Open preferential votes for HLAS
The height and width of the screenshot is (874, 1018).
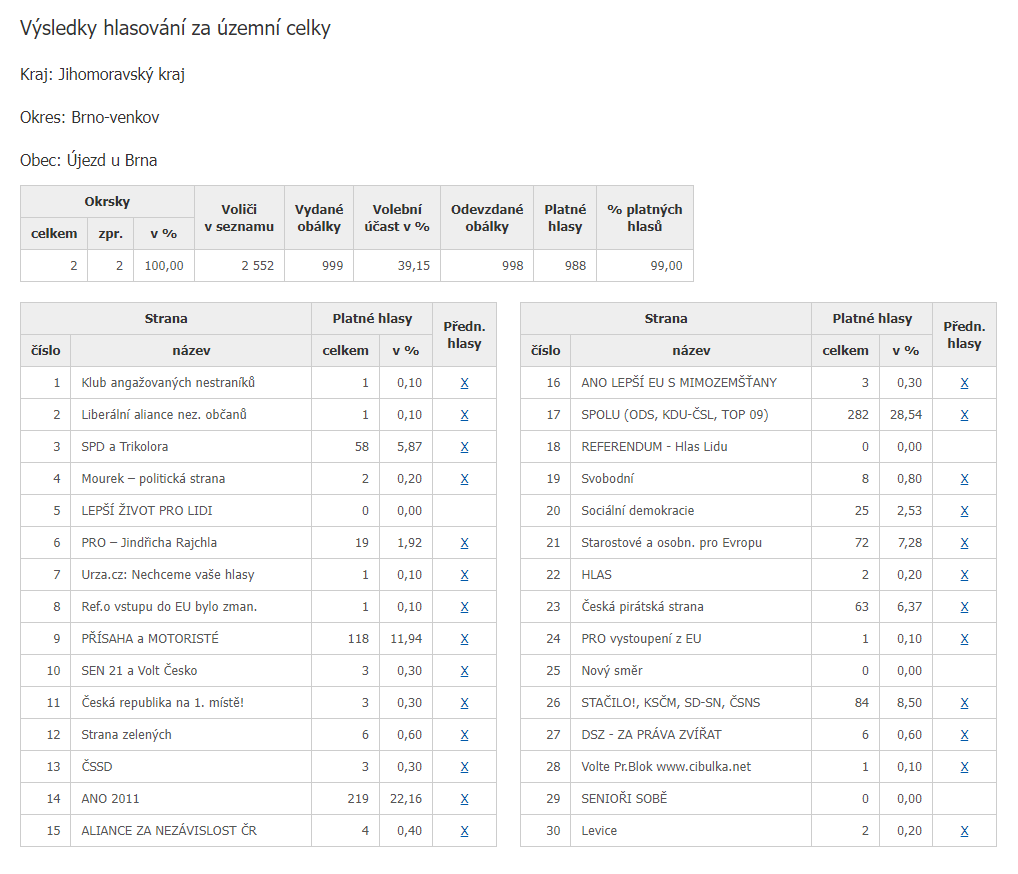click(x=964, y=575)
